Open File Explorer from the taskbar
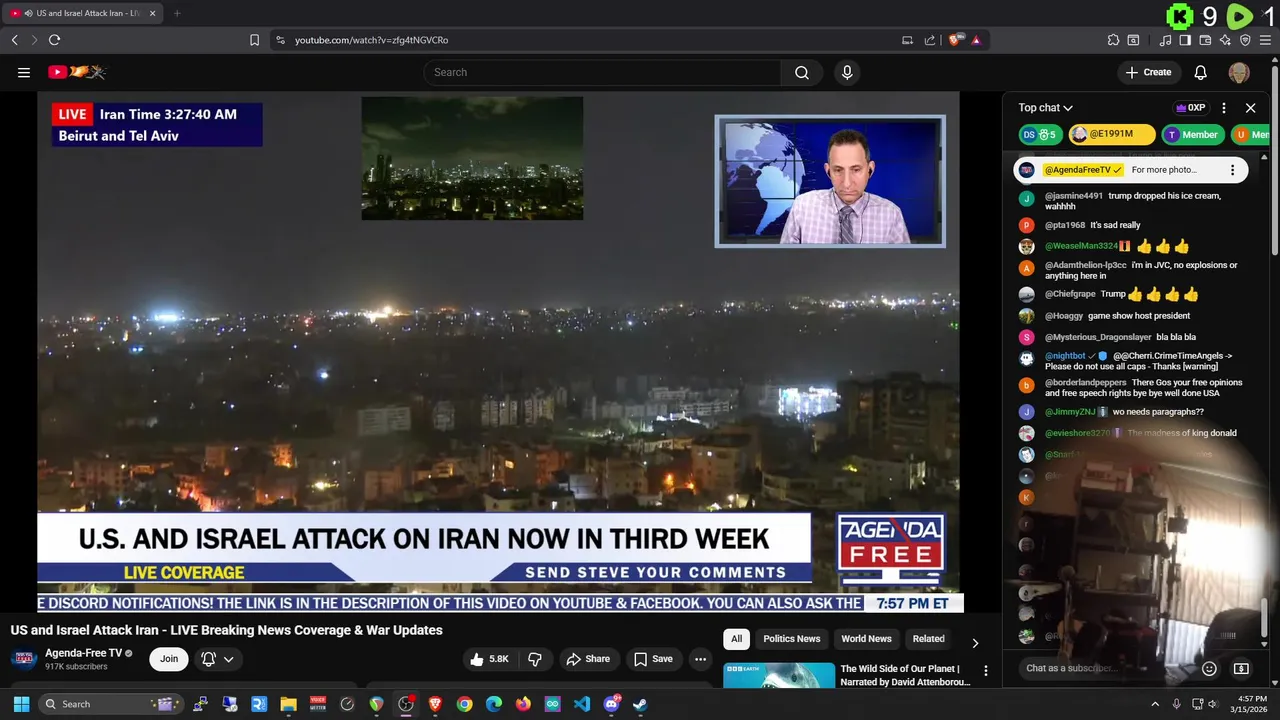This screenshot has width=1280, height=720. coord(288,704)
